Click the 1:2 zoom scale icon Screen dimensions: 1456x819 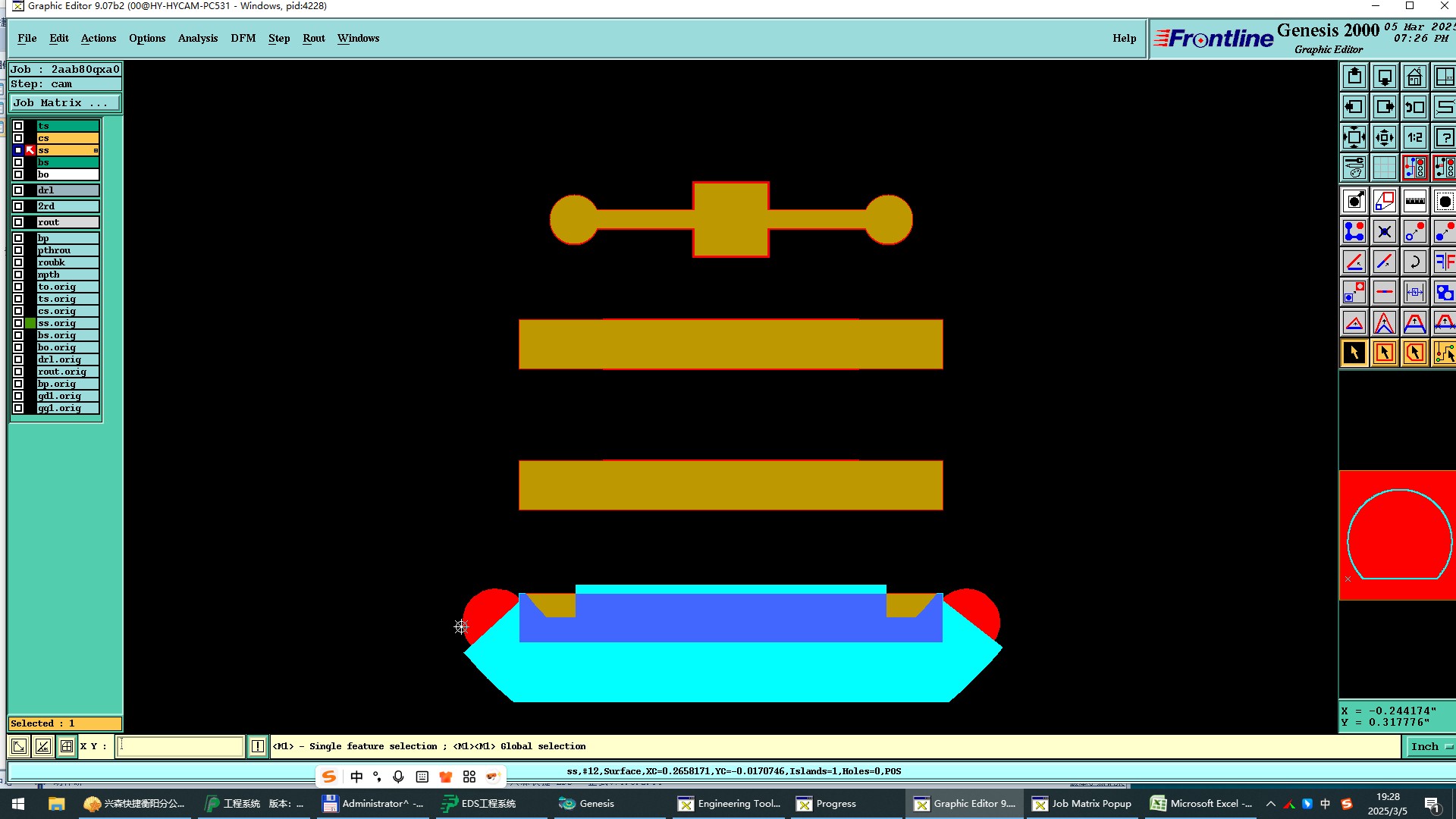click(1414, 137)
